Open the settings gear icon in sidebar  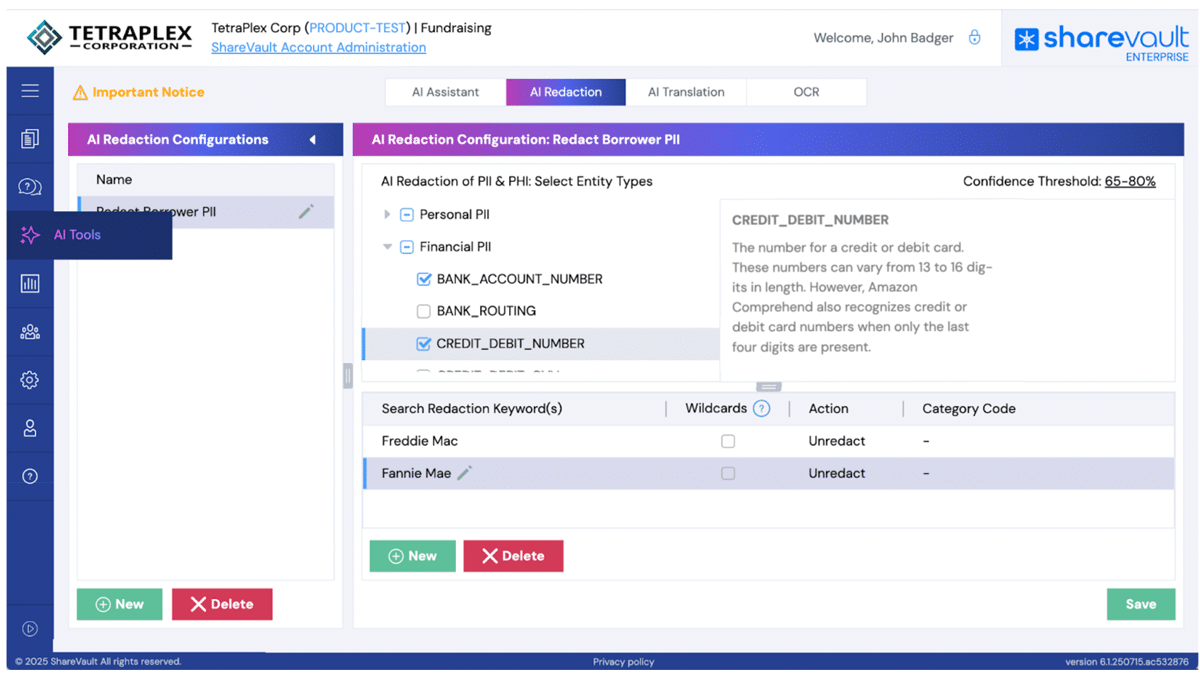(30, 380)
